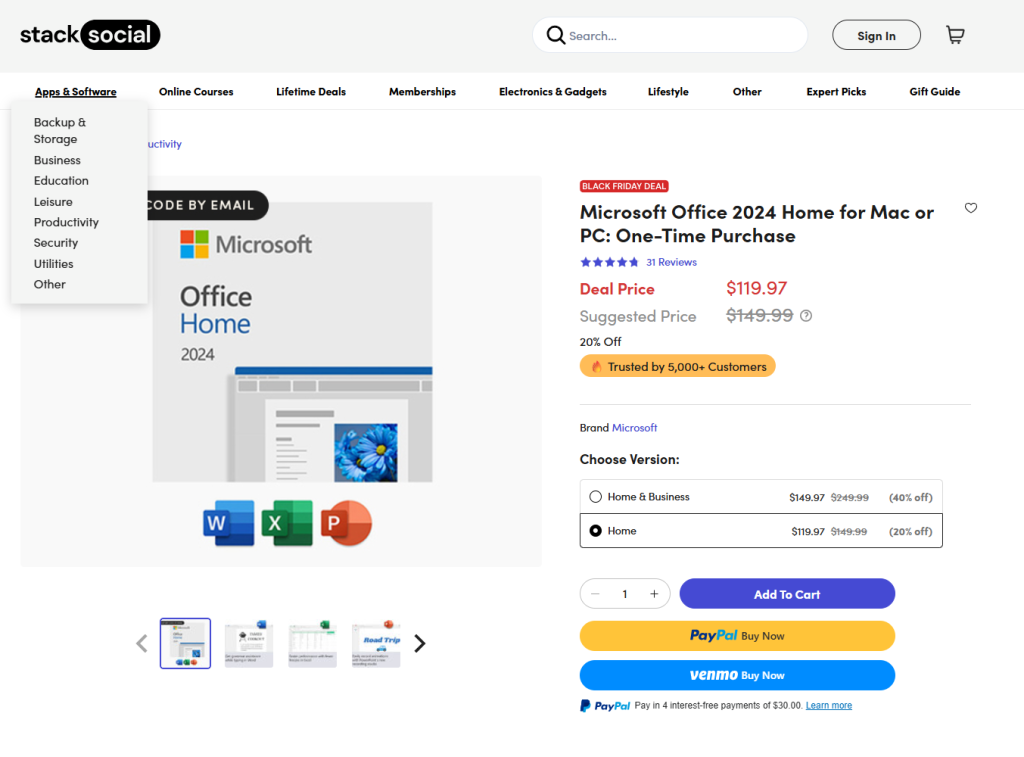
Task: Choose Security from the submenu
Action: [x=56, y=243]
